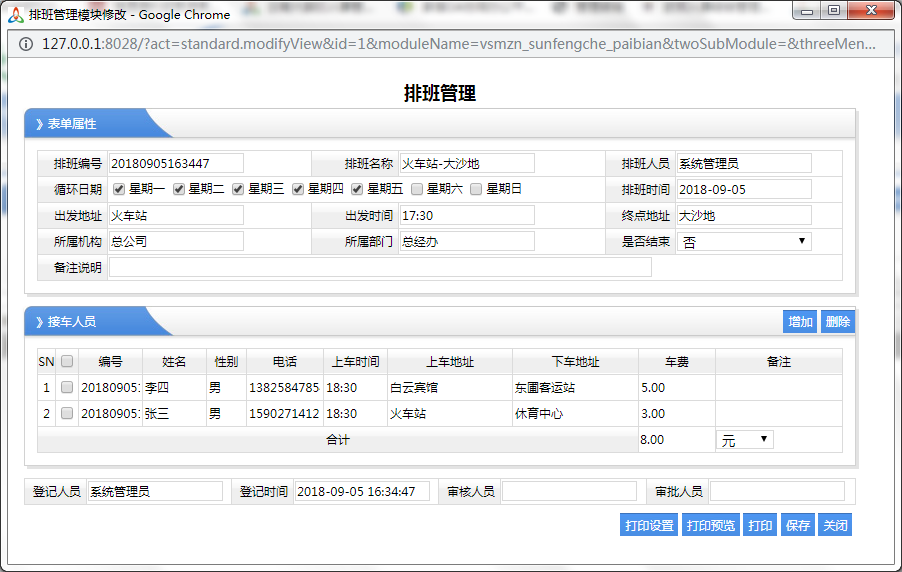Click the app logo icon in title bar
This screenshot has height=572, width=902.
[15, 14]
